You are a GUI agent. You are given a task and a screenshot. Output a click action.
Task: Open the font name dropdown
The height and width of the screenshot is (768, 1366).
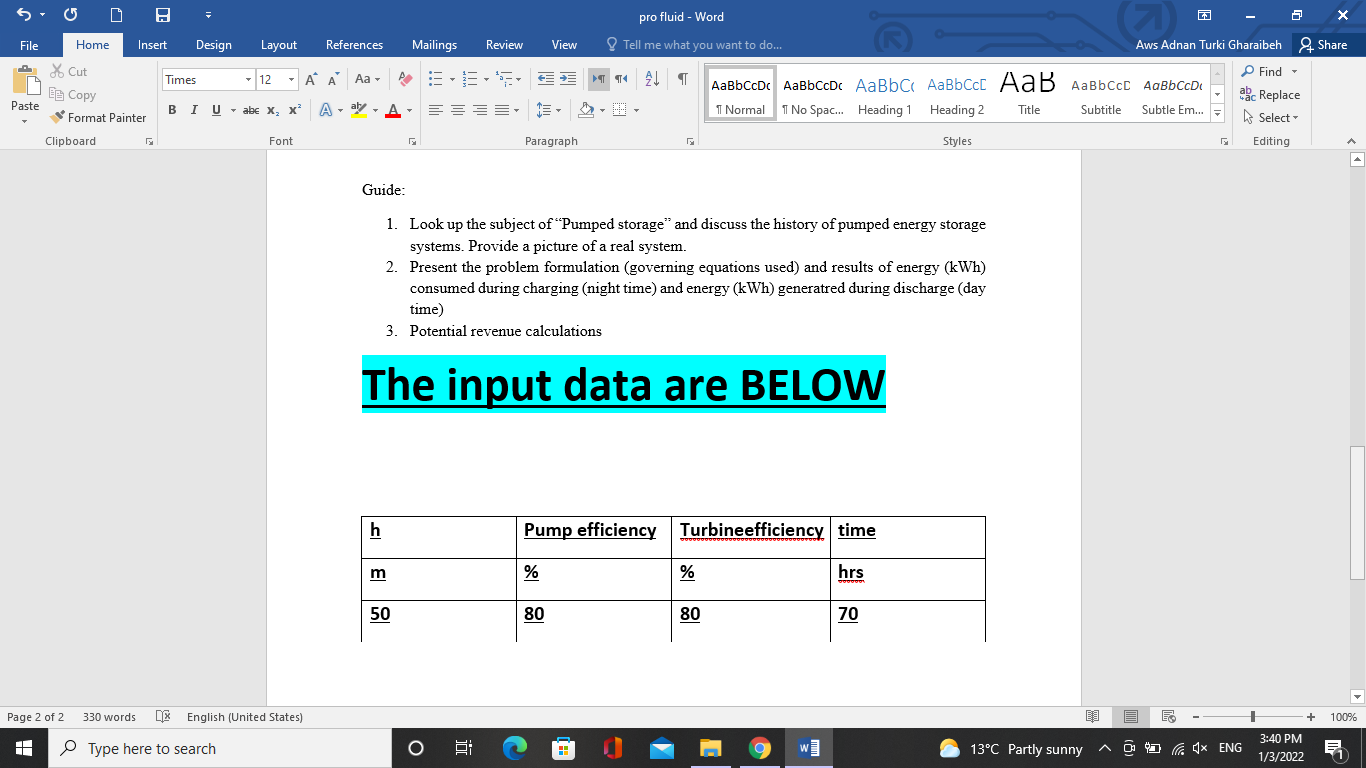click(246, 79)
